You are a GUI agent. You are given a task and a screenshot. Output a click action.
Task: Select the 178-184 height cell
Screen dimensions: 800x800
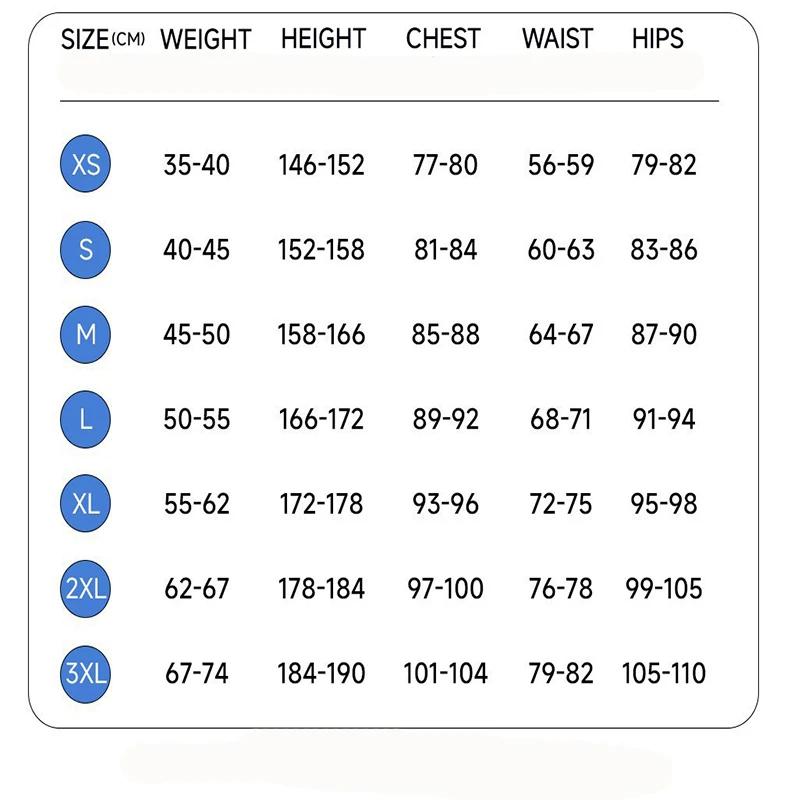tap(321, 589)
